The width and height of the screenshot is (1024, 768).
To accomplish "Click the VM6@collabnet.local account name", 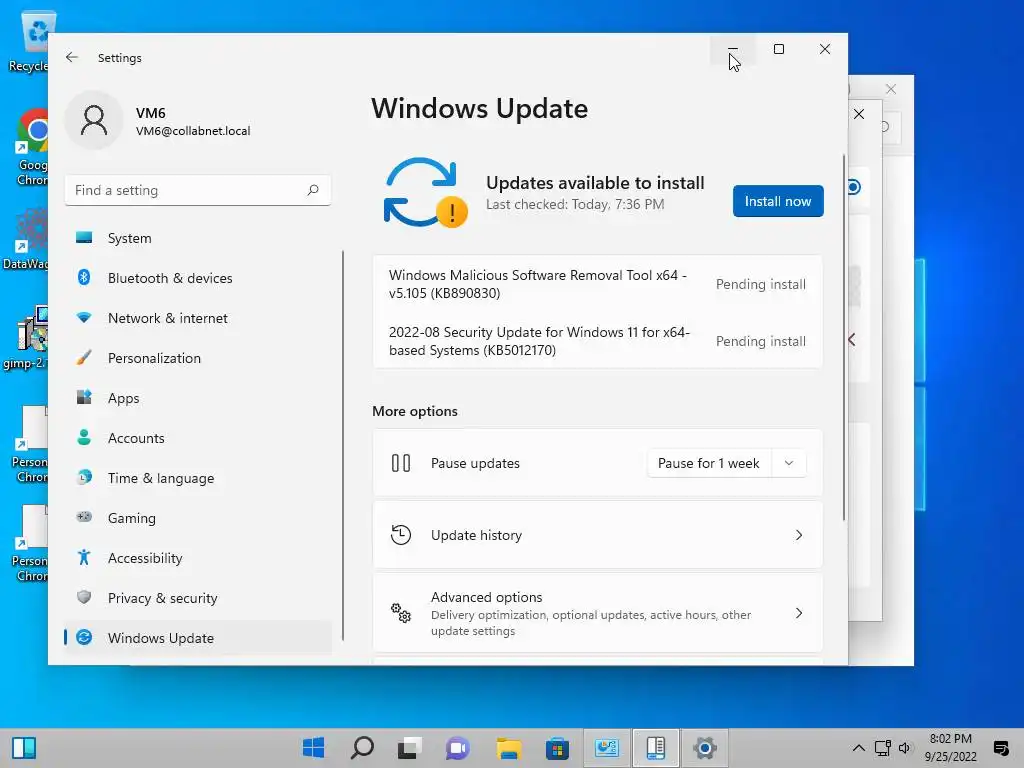I will point(193,131).
